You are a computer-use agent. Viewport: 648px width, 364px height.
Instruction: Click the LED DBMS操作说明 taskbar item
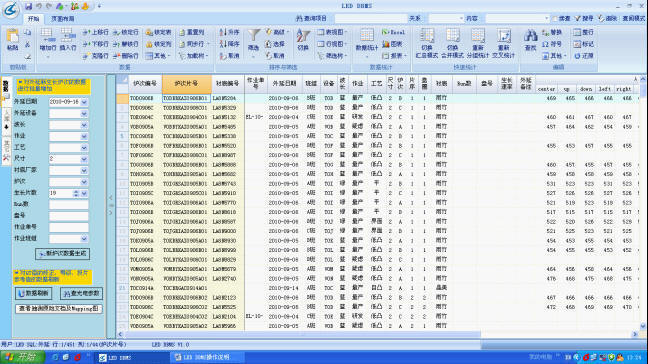point(207,357)
